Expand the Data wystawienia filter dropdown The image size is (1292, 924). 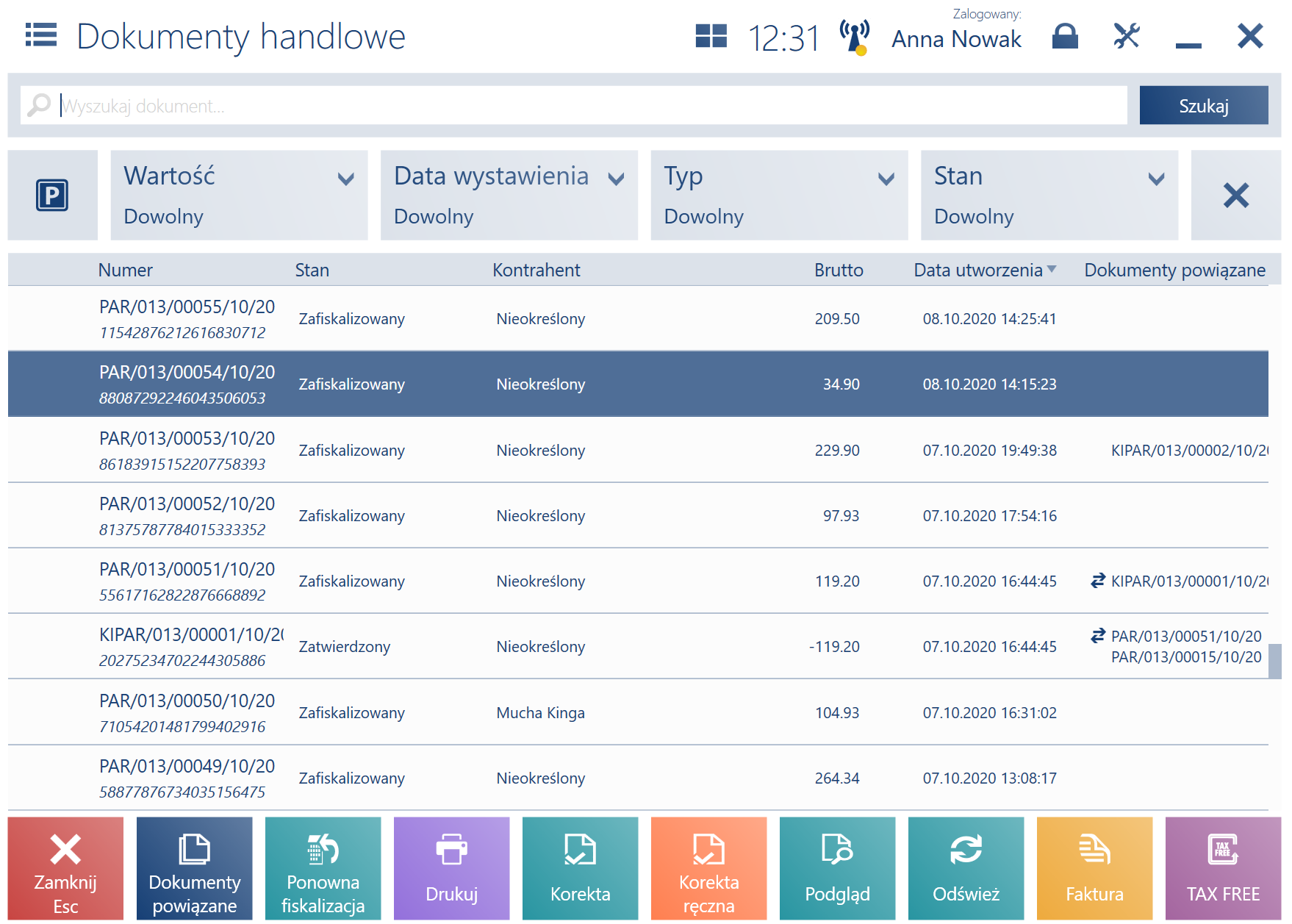tap(509, 195)
